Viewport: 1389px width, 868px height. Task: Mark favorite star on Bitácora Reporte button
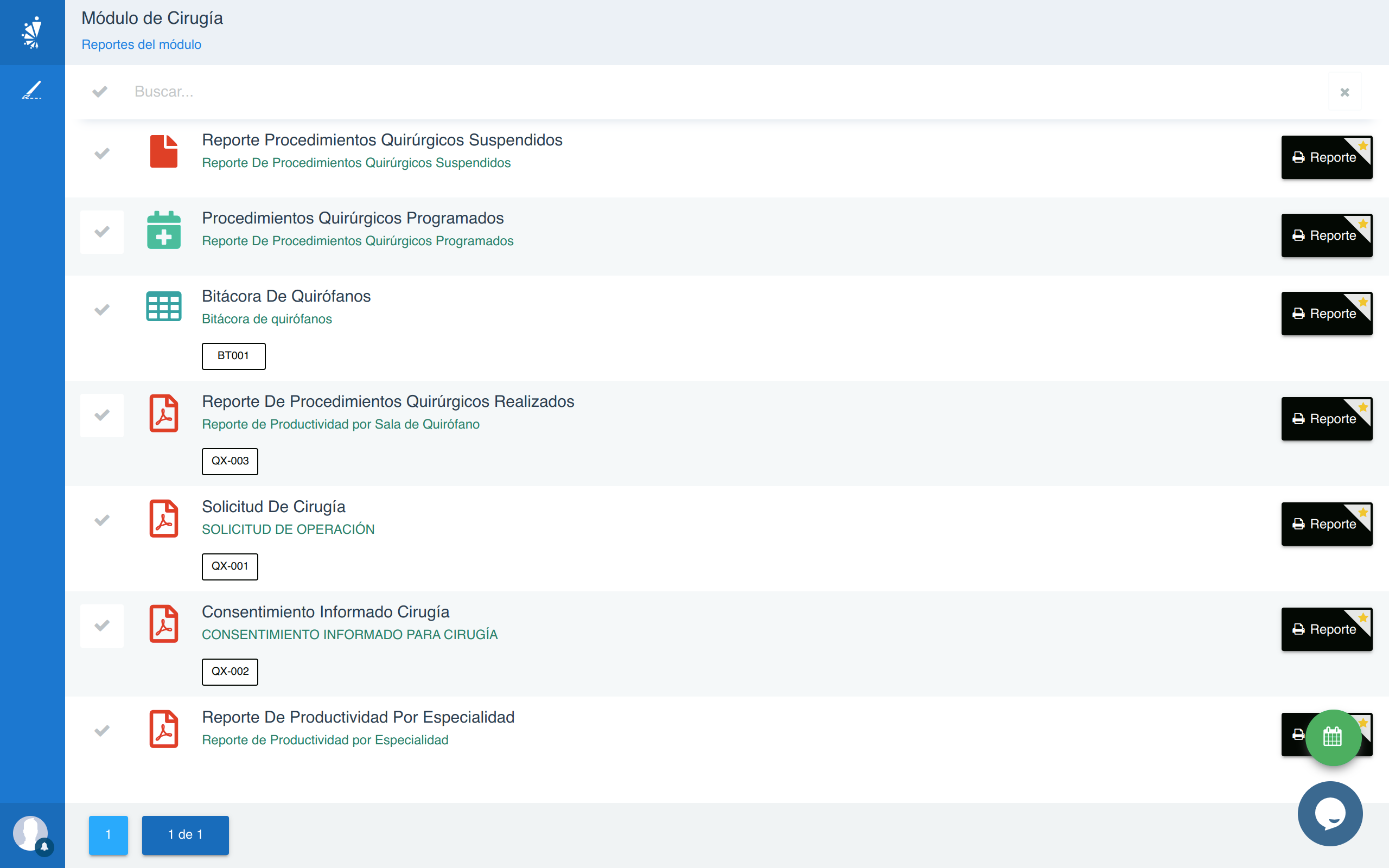[1362, 302]
